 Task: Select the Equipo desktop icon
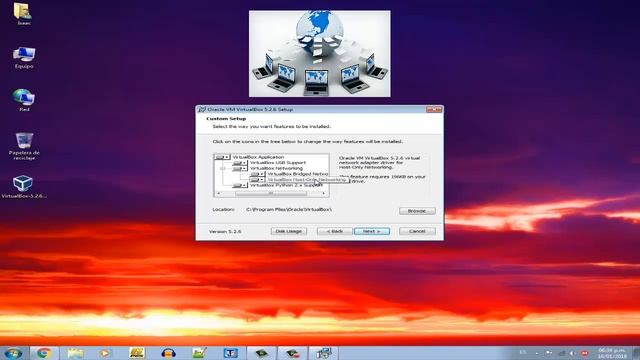coord(24,57)
